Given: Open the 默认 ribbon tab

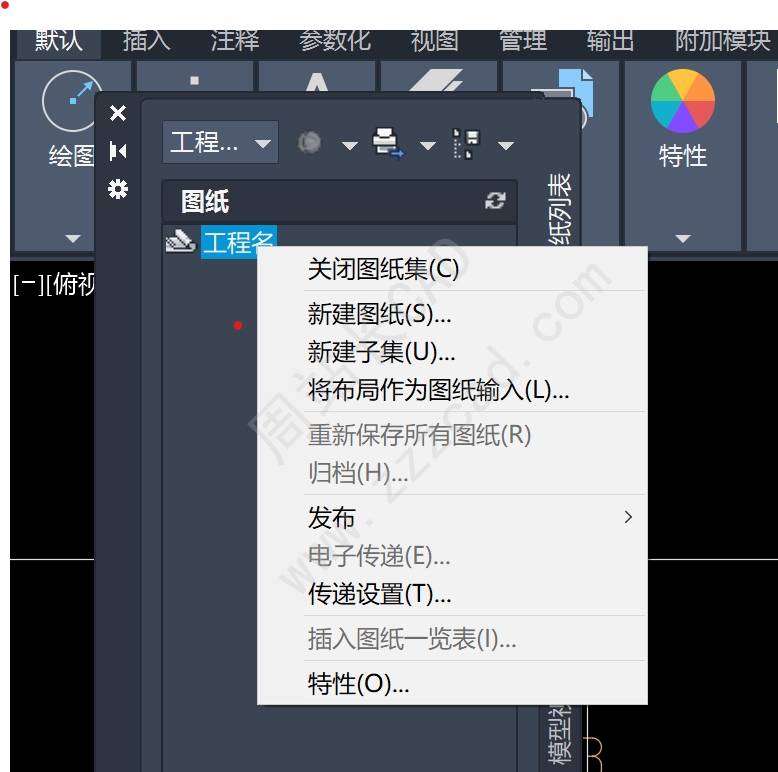Looking at the screenshot, I should (x=59, y=41).
